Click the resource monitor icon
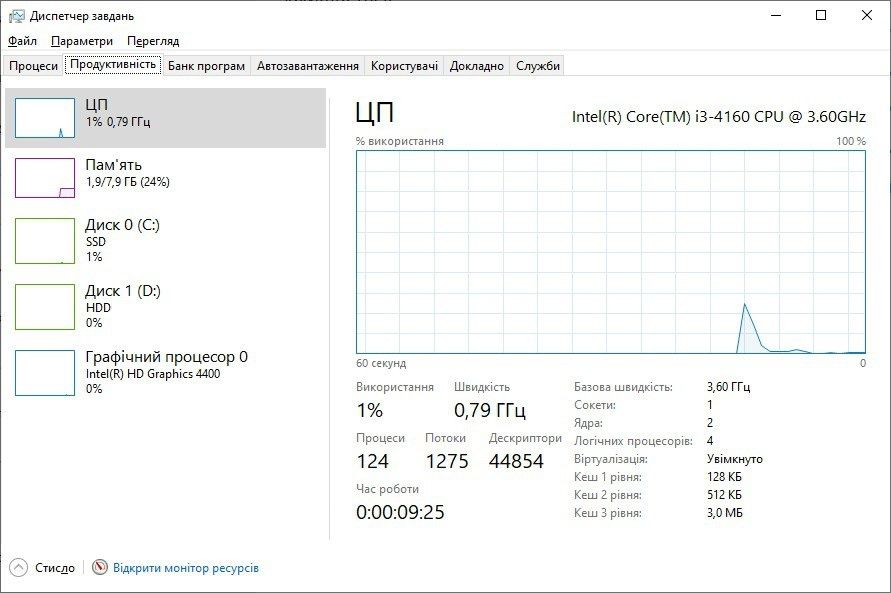Image resolution: width=891 pixels, height=593 pixels. [100, 567]
